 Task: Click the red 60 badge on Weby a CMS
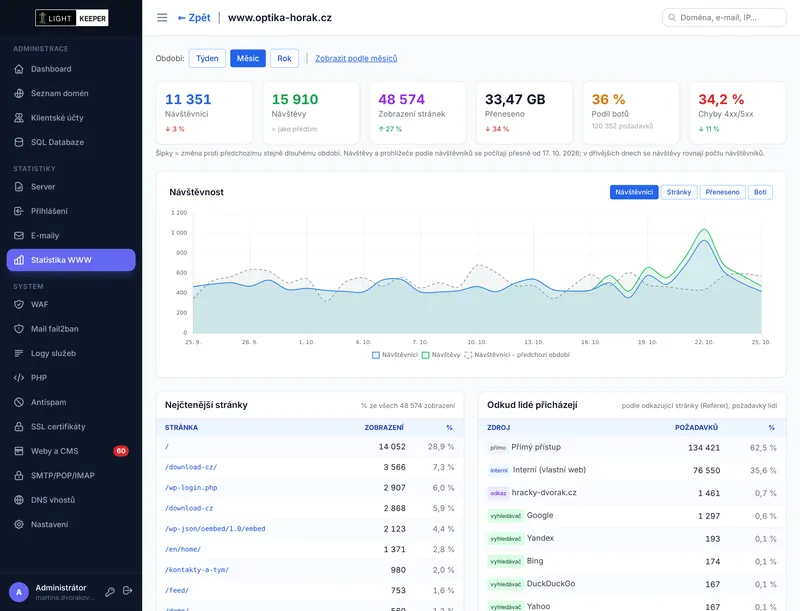(x=121, y=451)
